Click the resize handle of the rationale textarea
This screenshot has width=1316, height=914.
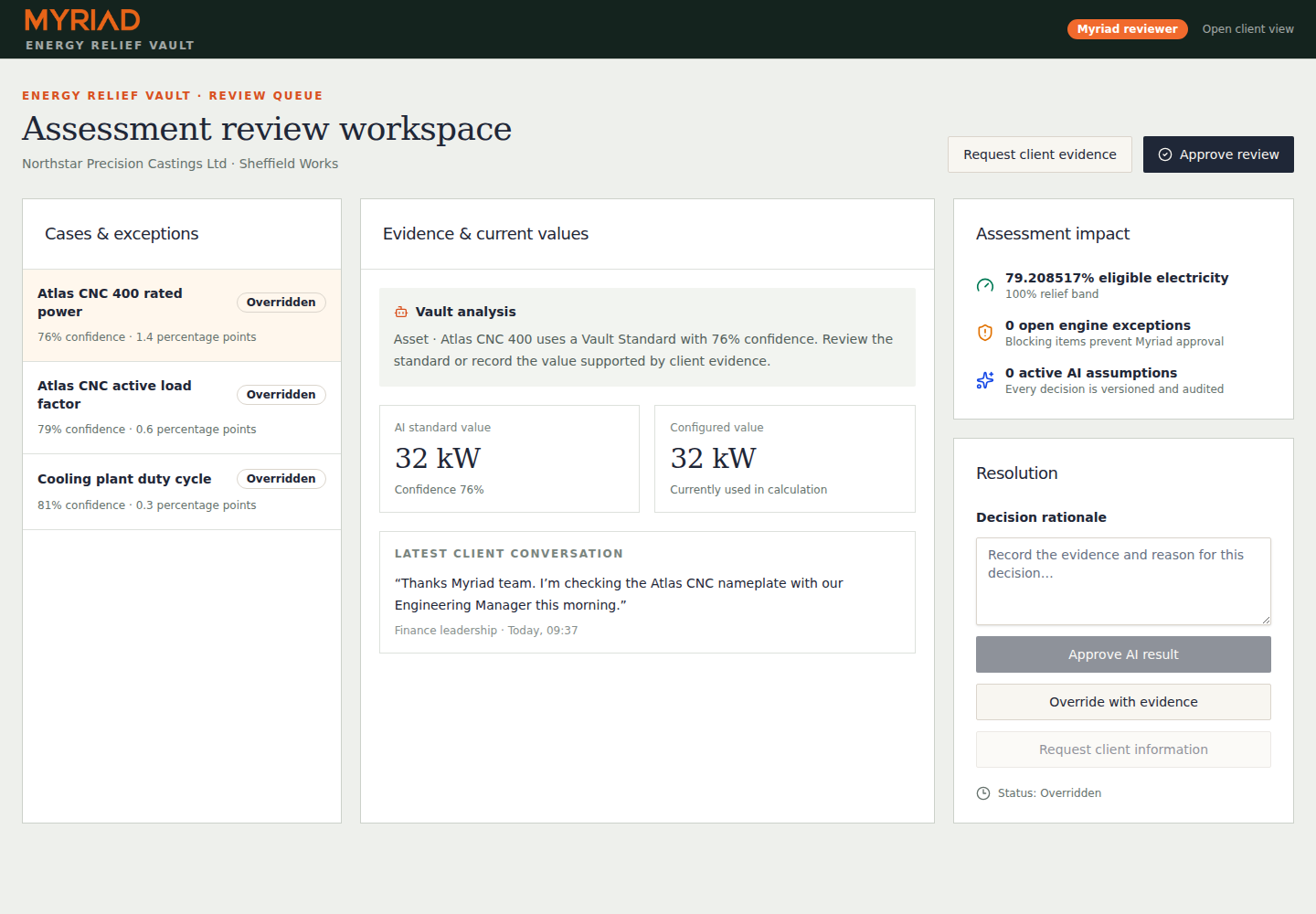1266,620
